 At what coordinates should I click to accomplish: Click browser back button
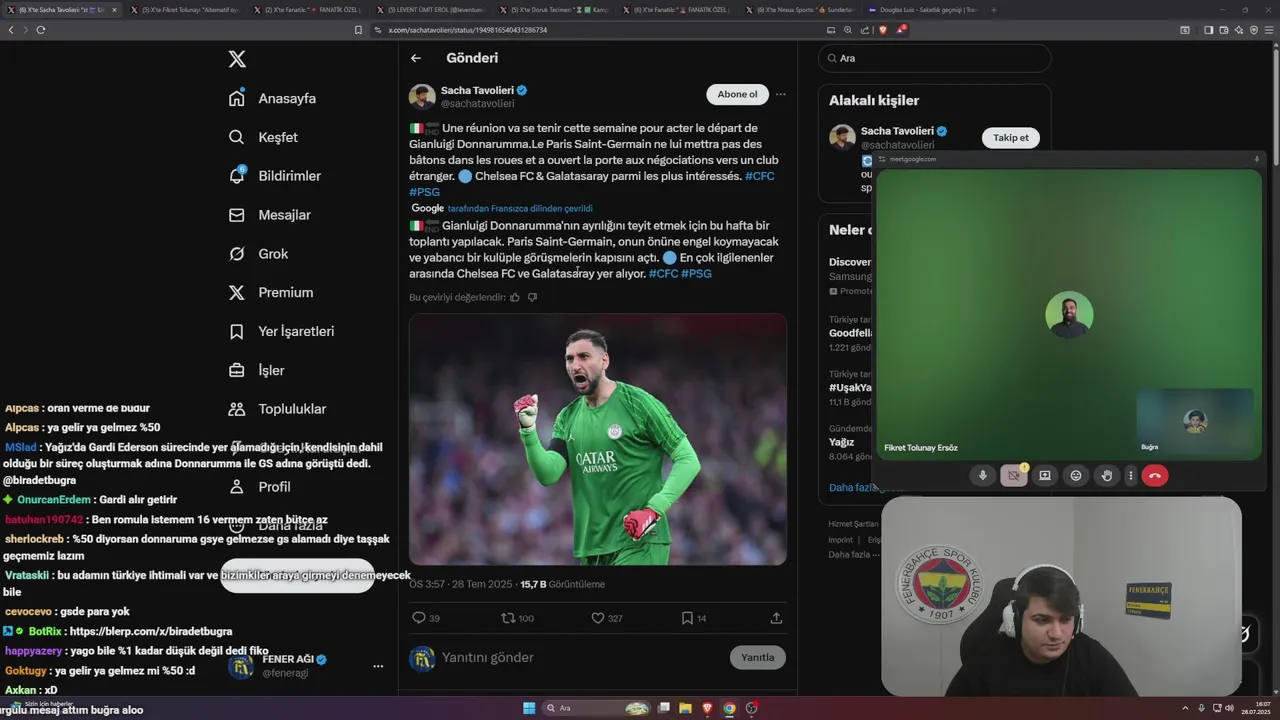click(x=11, y=30)
